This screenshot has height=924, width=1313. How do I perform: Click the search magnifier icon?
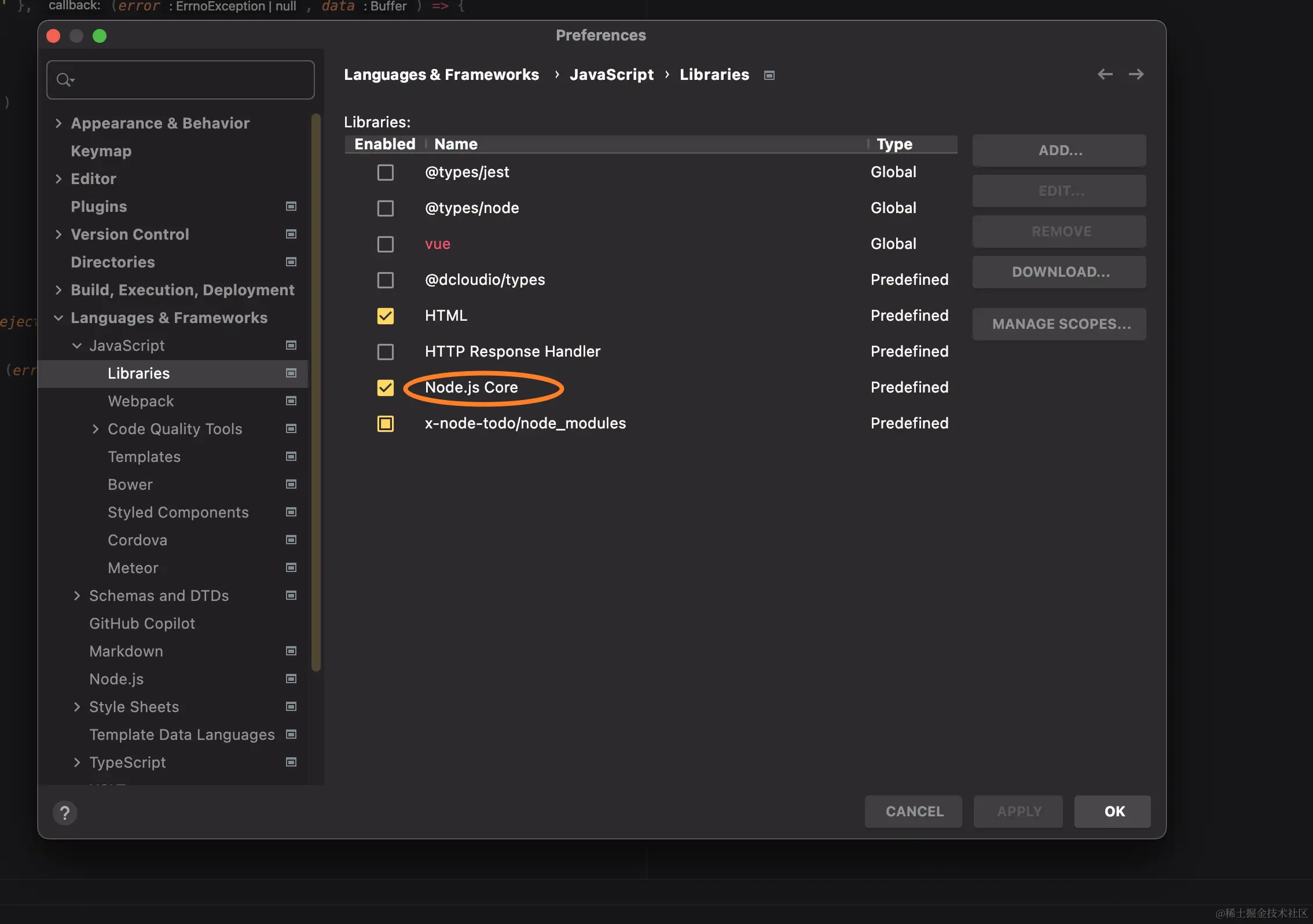point(64,79)
